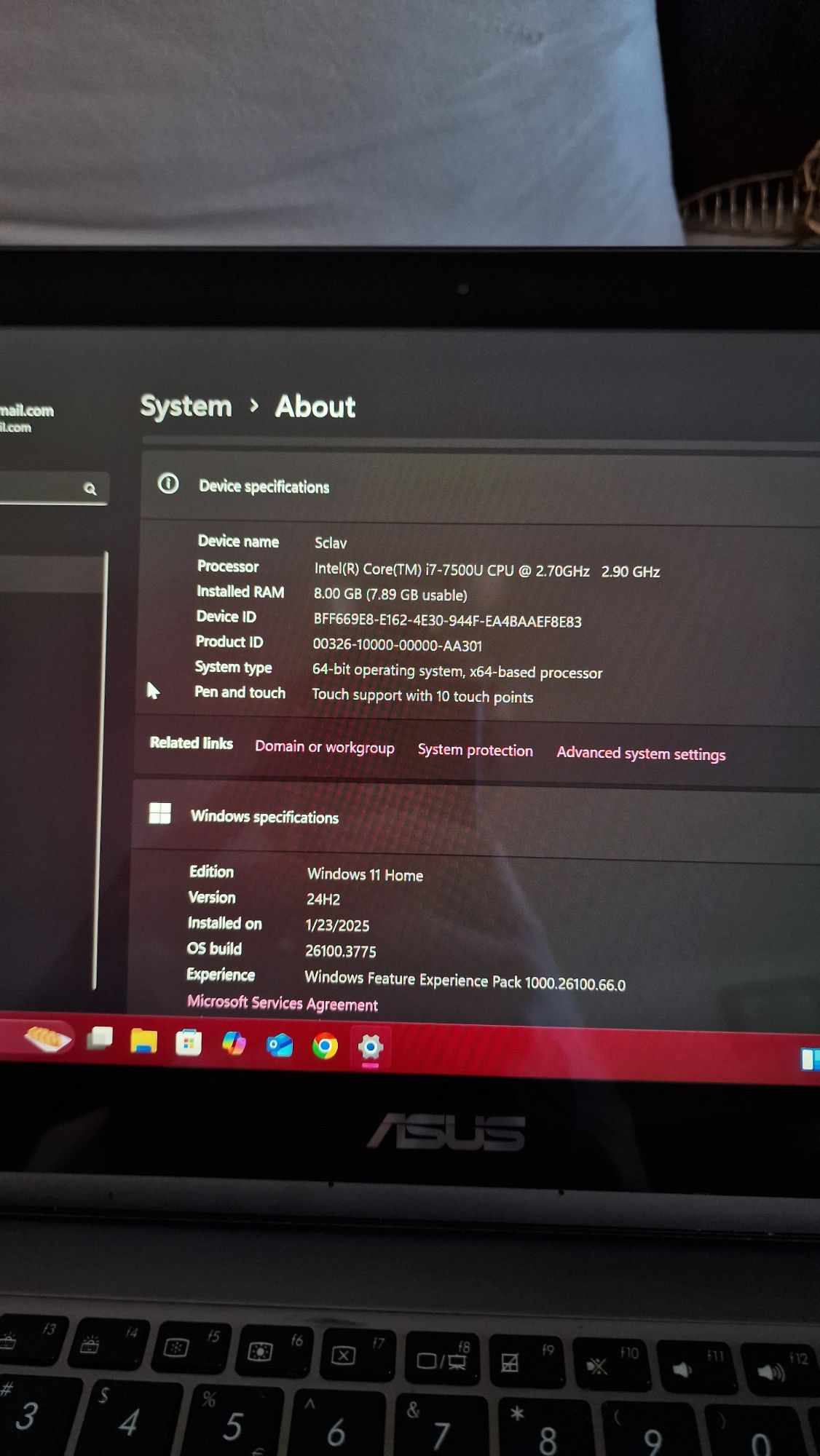
Task: Select the device name Sclav
Action: click(x=331, y=543)
